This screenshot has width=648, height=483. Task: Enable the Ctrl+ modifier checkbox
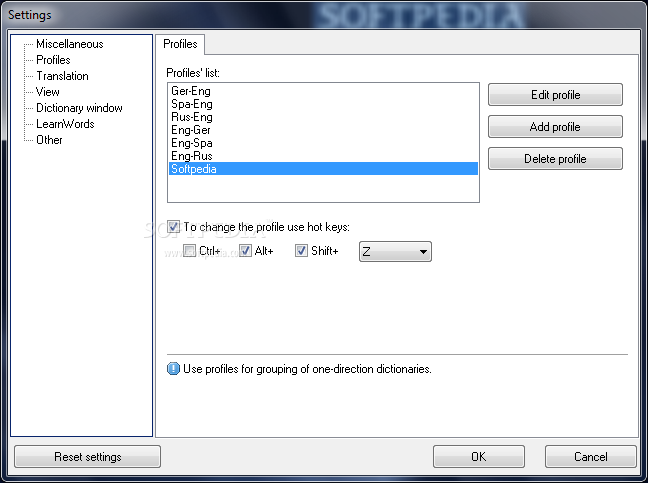[x=190, y=250]
